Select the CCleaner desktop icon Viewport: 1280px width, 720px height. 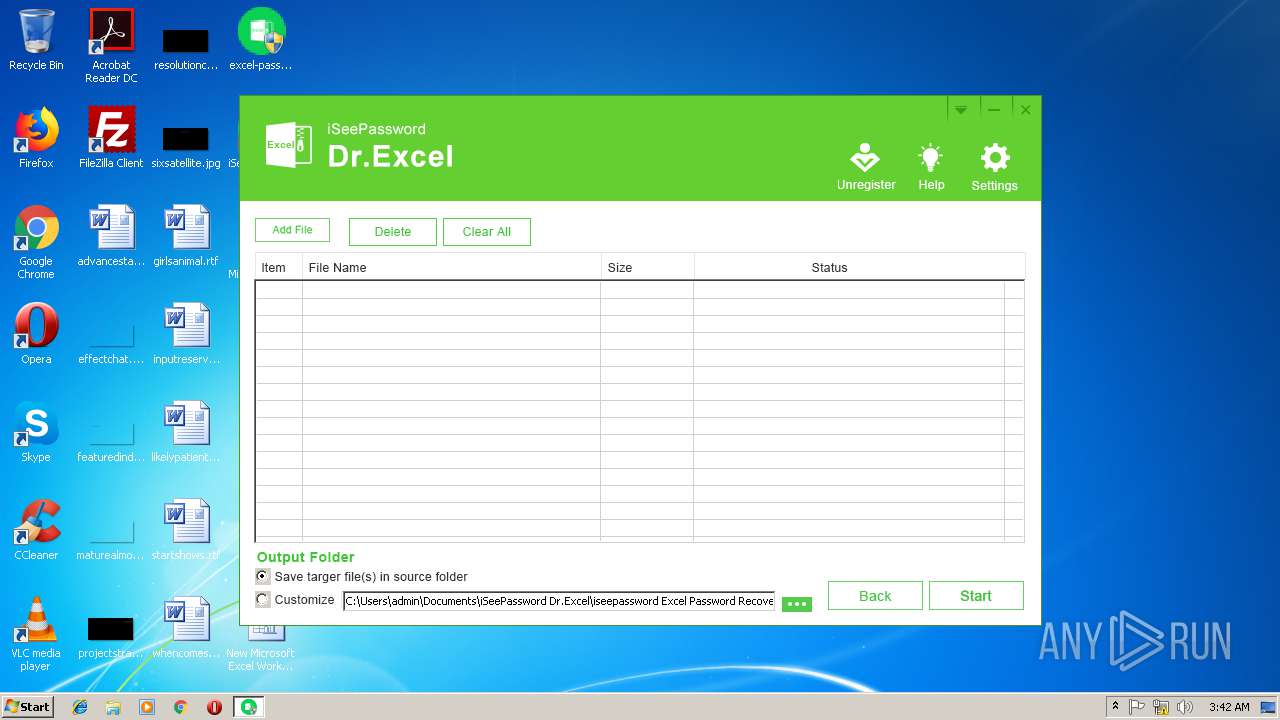[x=36, y=530]
